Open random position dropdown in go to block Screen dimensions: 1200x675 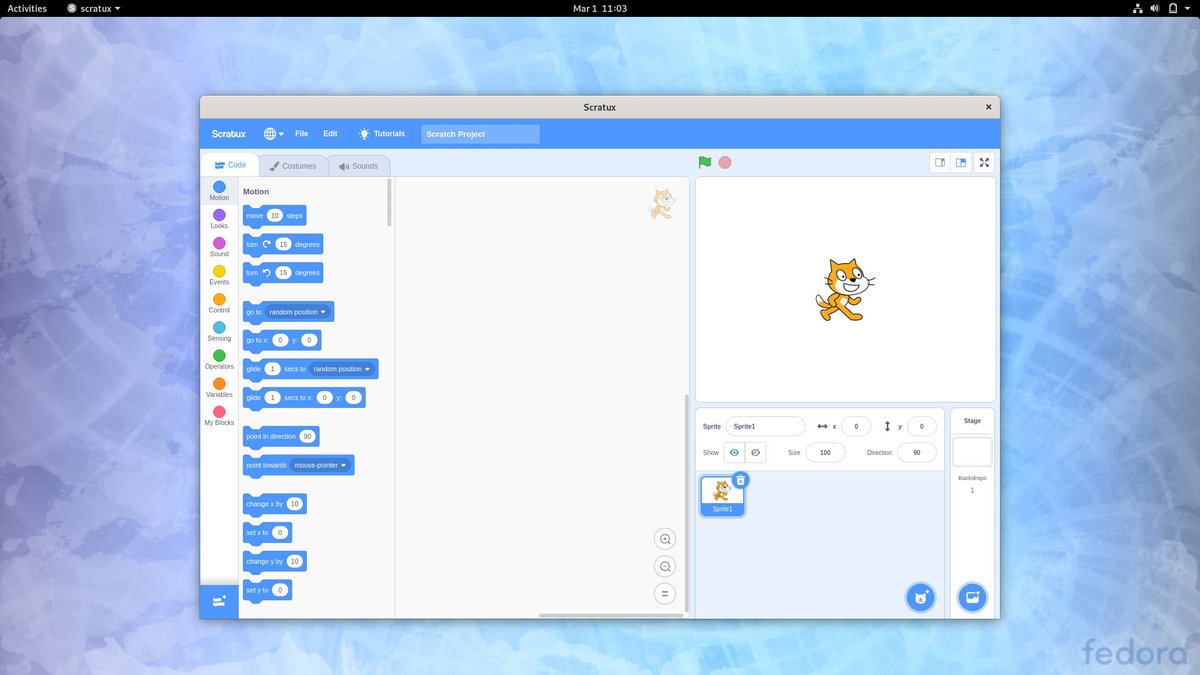click(x=298, y=312)
